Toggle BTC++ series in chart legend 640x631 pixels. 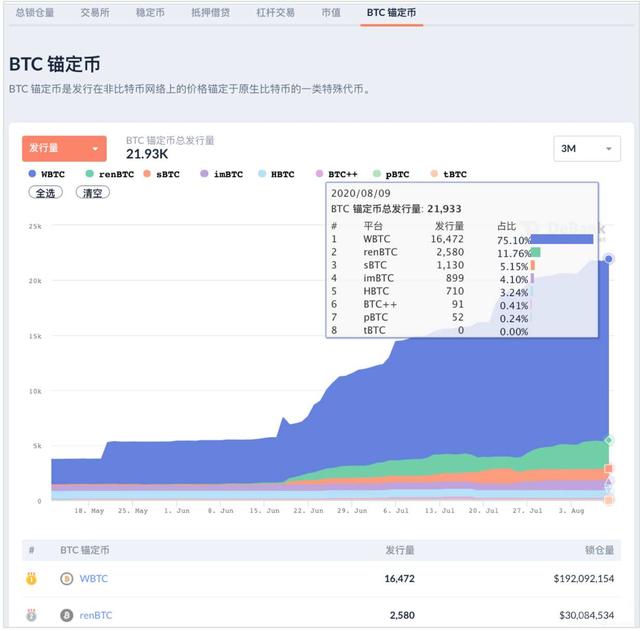(x=337, y=174)
